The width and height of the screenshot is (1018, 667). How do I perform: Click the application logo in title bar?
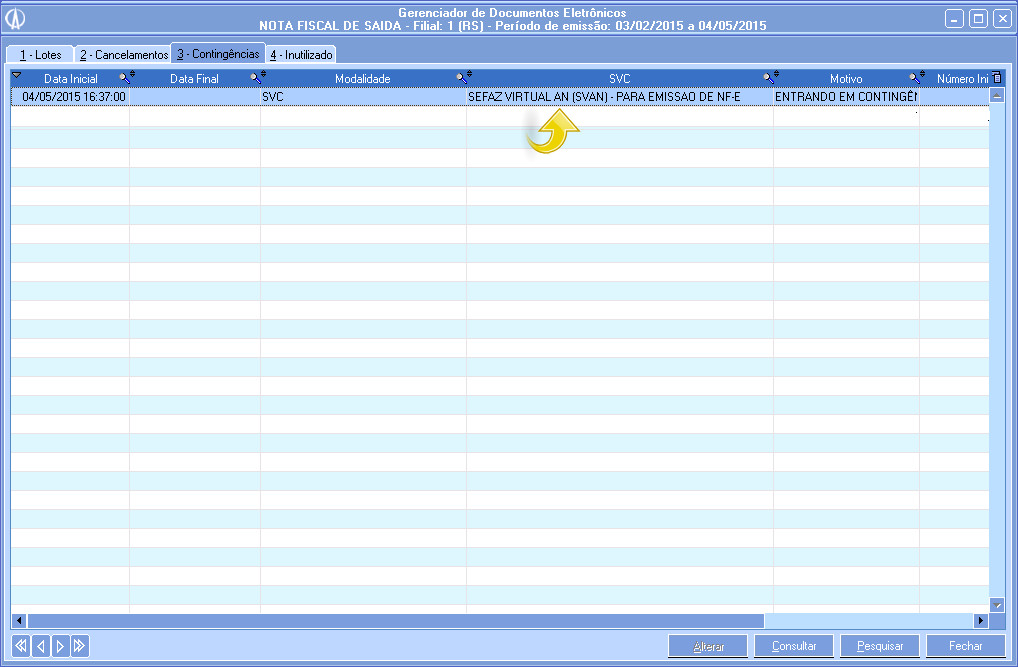(17, 19)
